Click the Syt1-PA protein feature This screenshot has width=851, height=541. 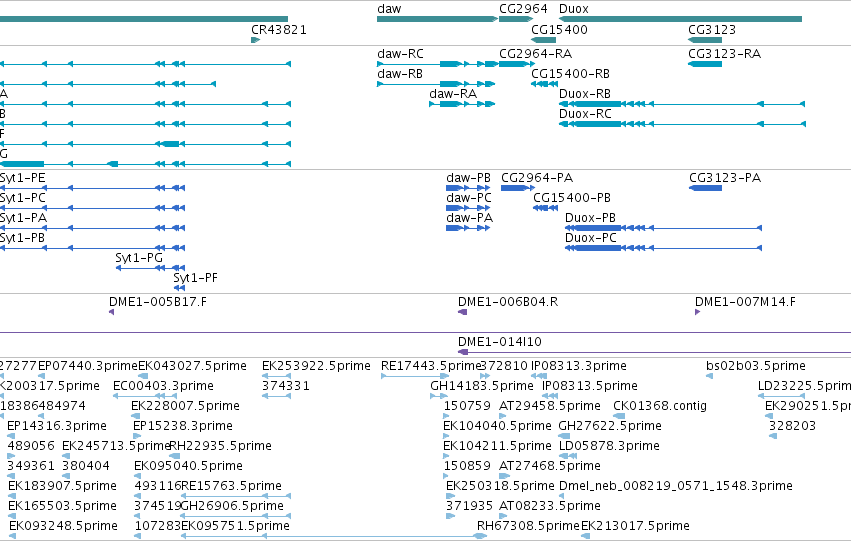tap(92, 228)
